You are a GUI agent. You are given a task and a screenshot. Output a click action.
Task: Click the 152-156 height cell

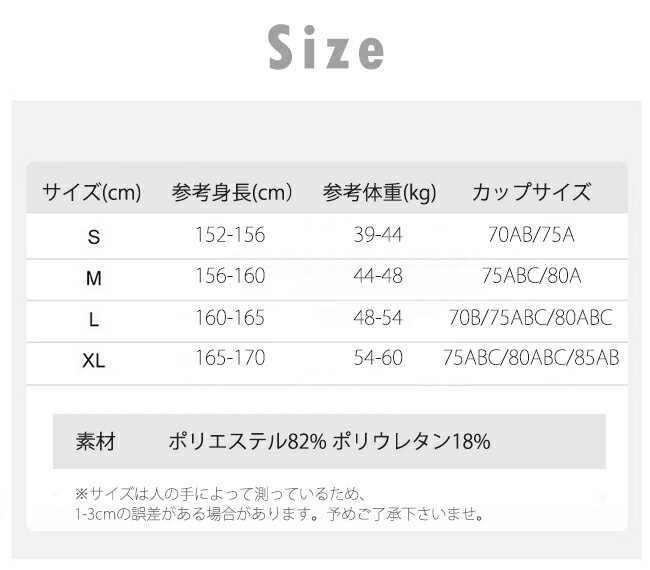point(232,236)
